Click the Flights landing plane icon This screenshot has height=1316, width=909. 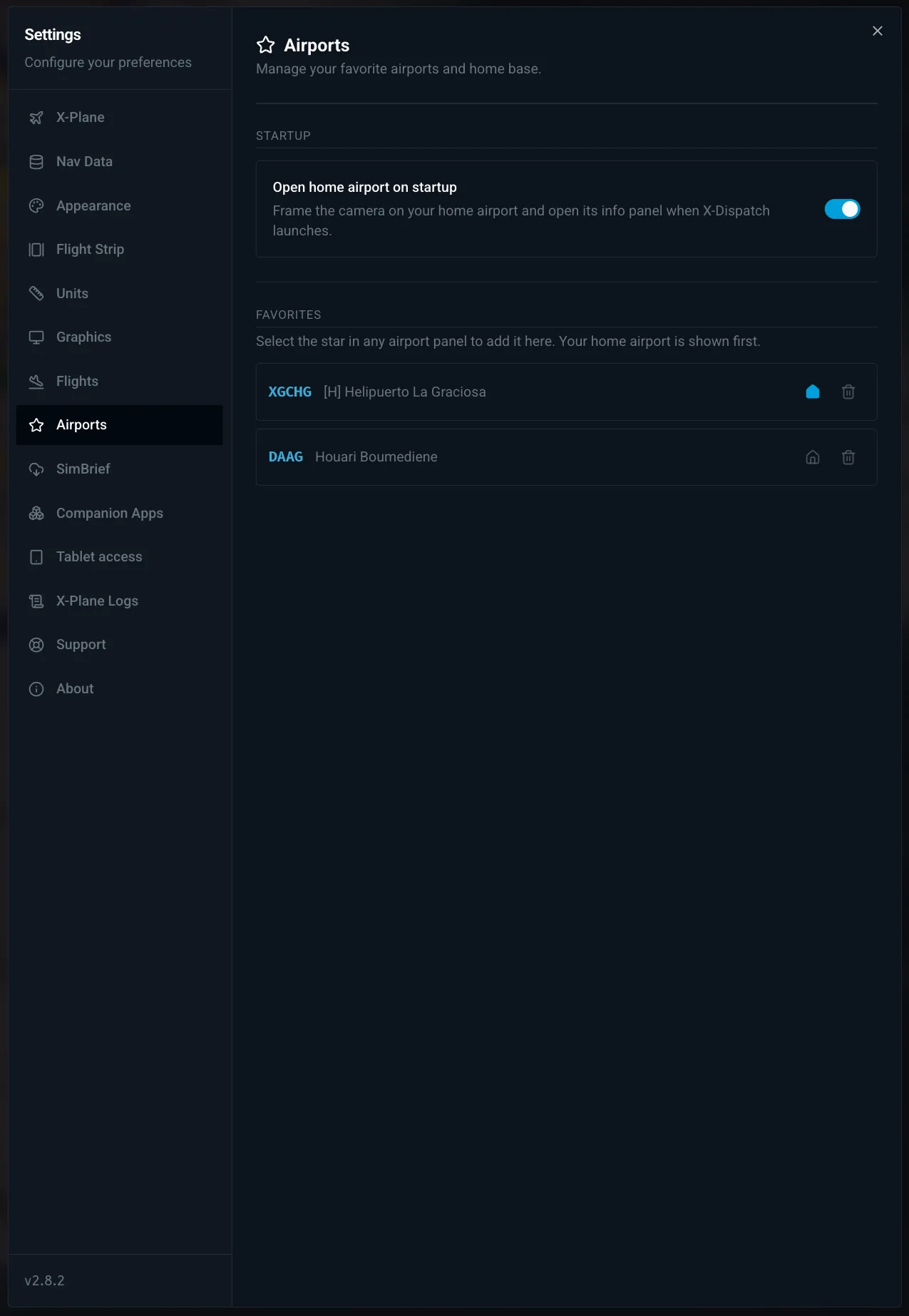click(36, 382)
